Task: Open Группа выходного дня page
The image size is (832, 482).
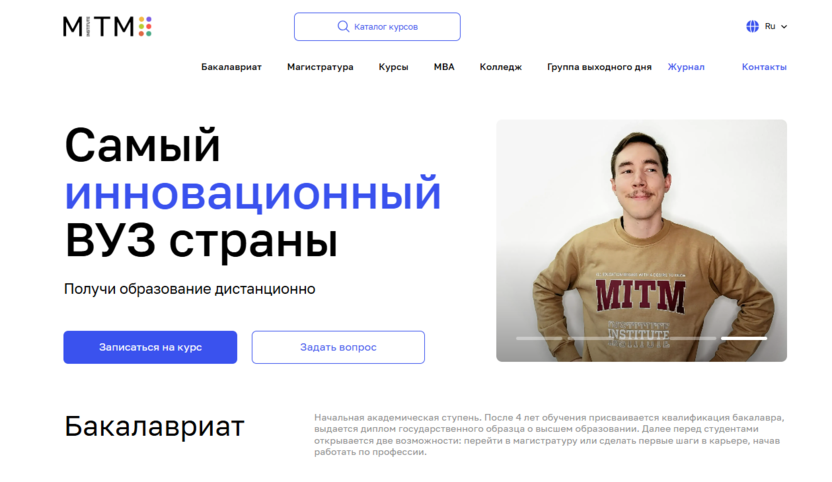Action: coord(599,67)
